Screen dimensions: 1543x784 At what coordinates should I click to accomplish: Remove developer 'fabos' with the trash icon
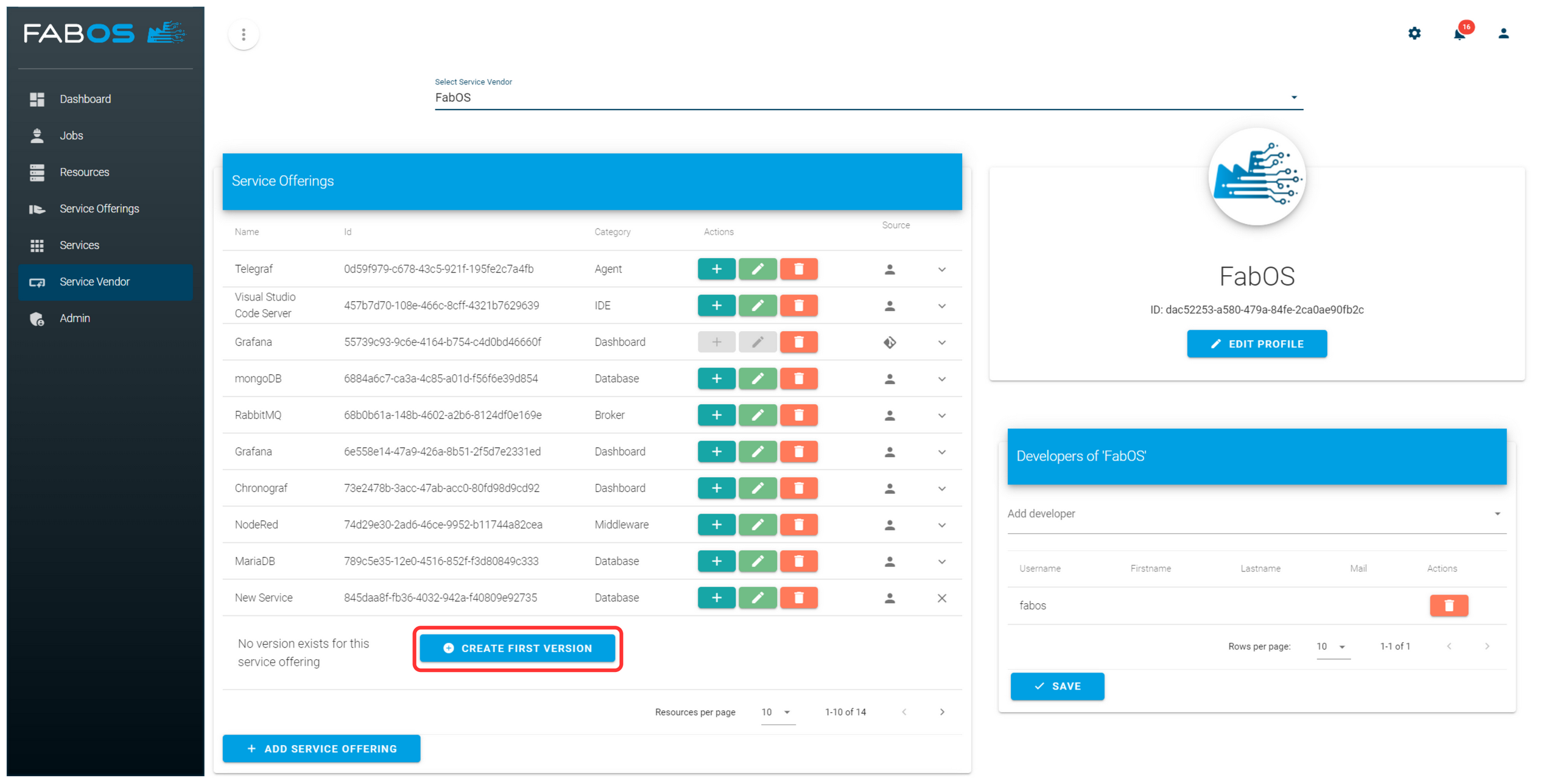[x=1449, y=605]
